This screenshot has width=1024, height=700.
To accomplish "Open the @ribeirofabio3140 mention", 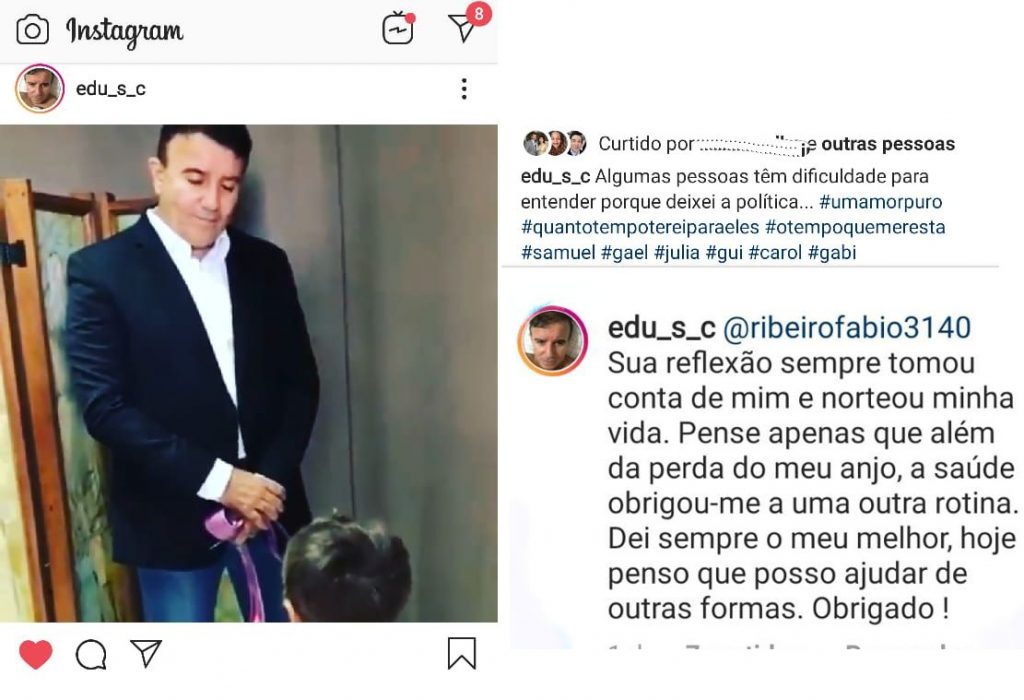I will [x=846, y=327].
